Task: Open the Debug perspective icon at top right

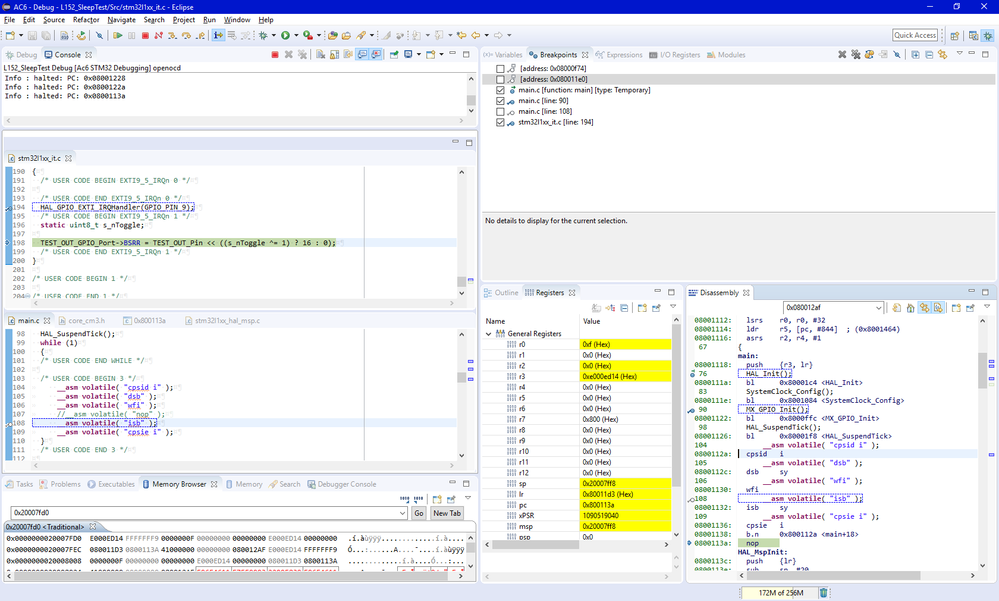Action: click(988, 36)
